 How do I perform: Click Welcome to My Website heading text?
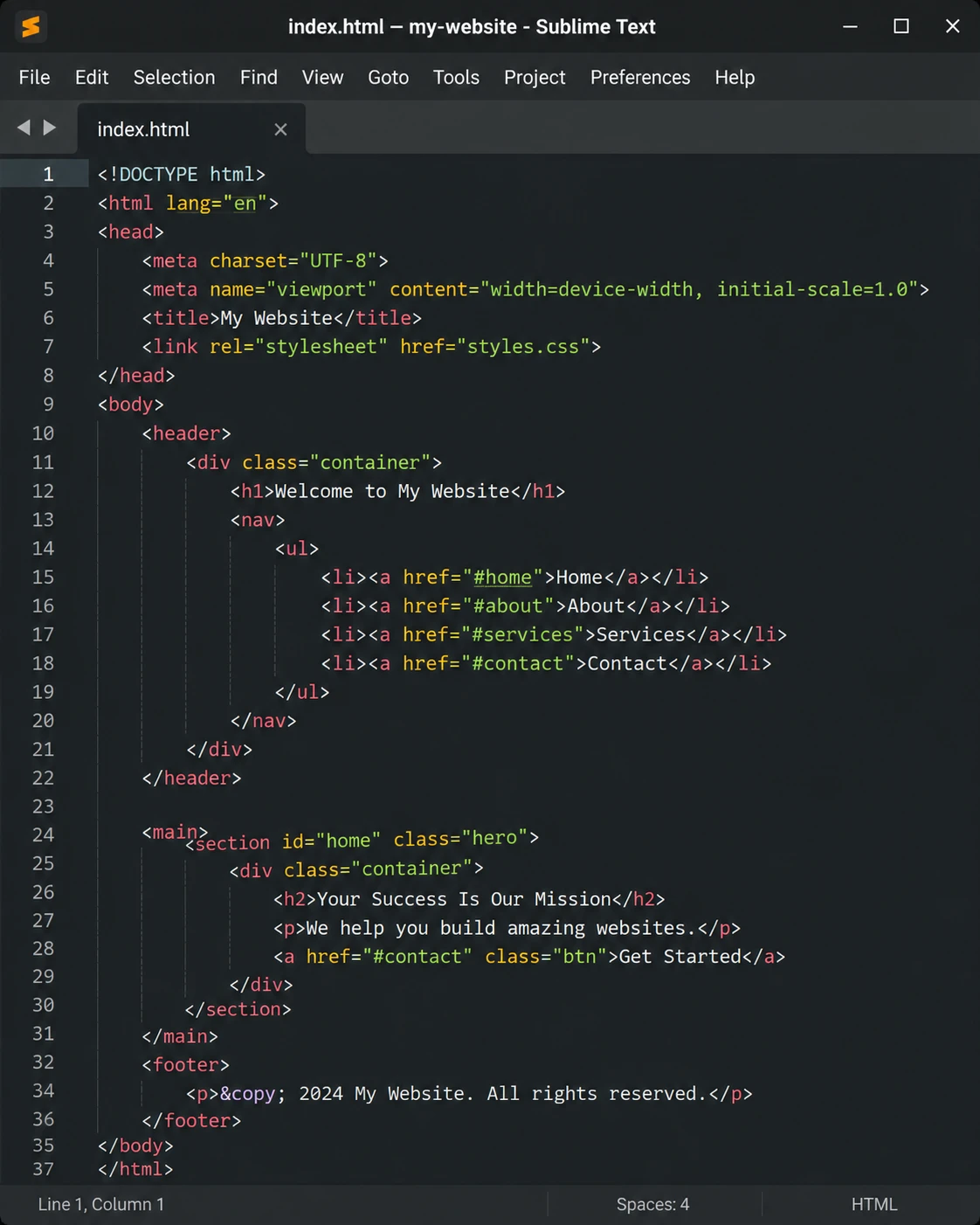tap(391, 490)
